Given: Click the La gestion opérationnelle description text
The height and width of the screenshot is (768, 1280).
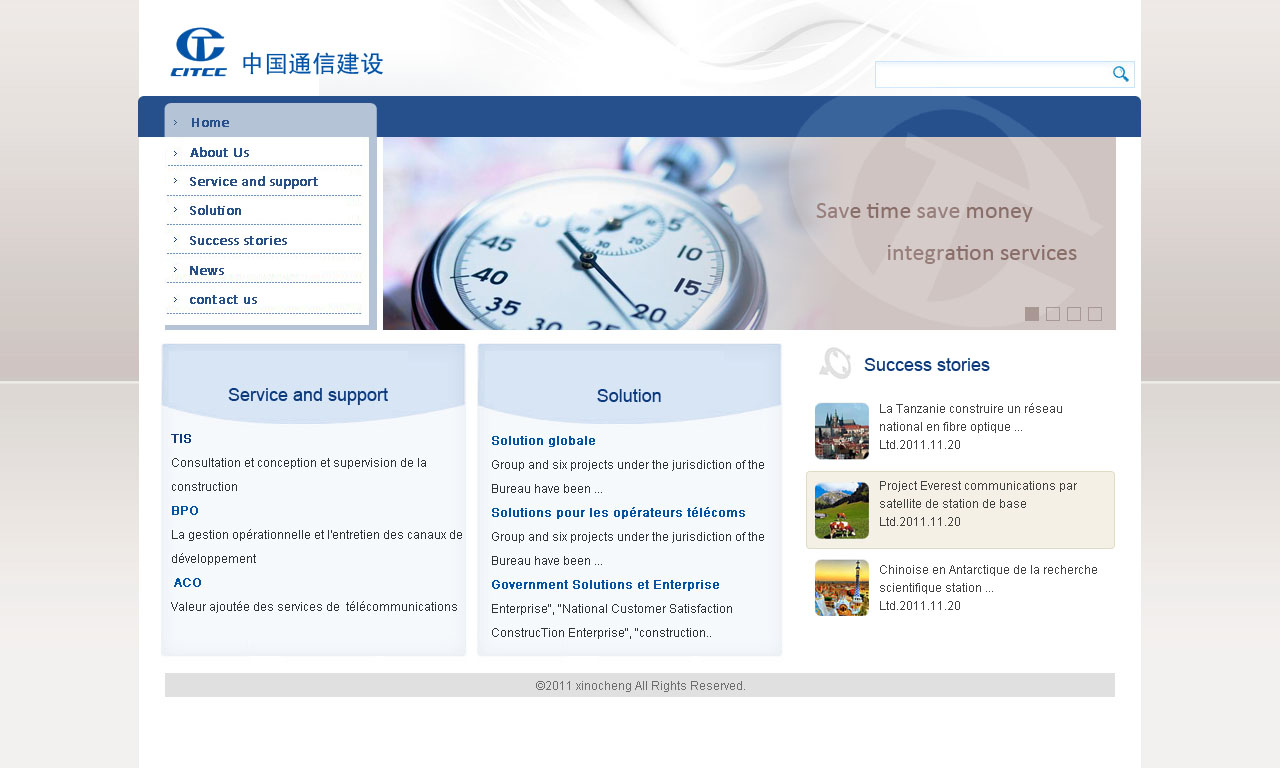Looking at the screenshot, I should [x=317, y=547].
